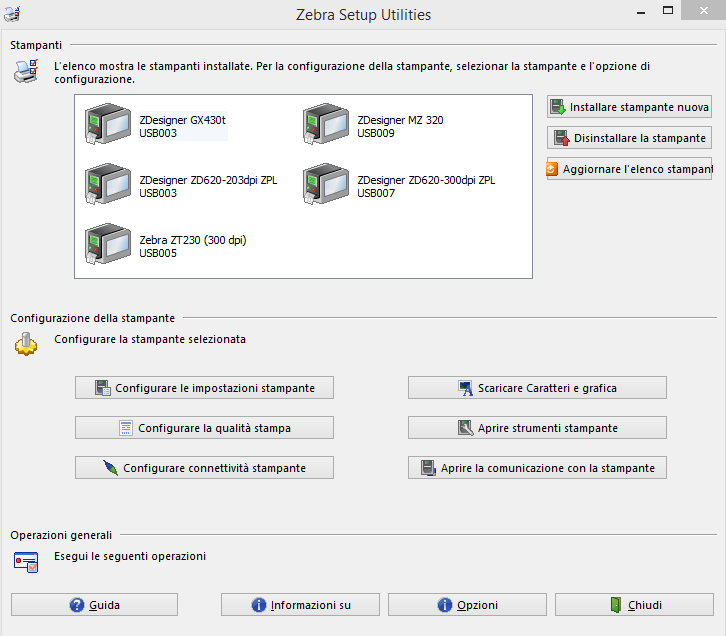Open Aprire strumenti stampante

coord(537,428)
